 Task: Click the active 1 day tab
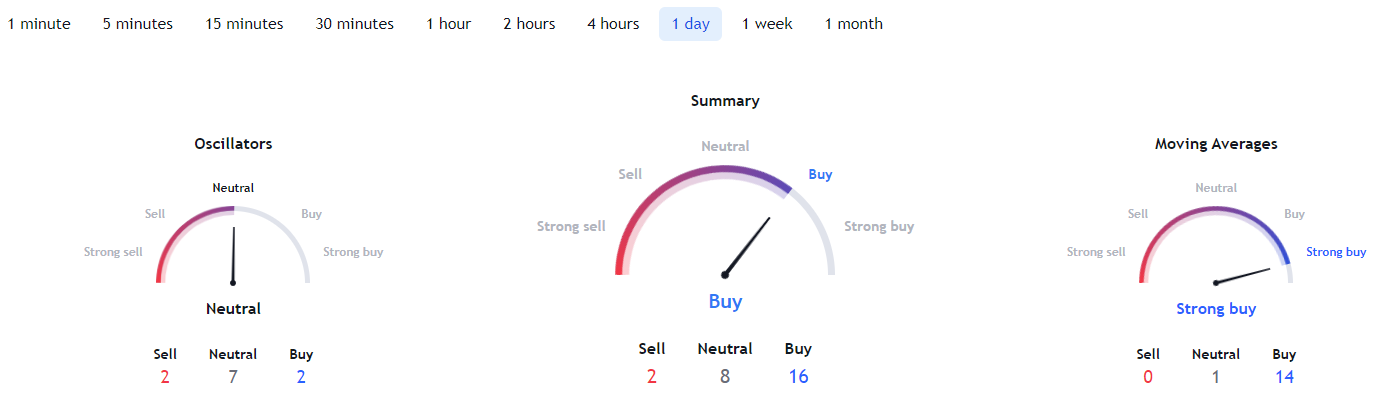(x=690, y=24)
